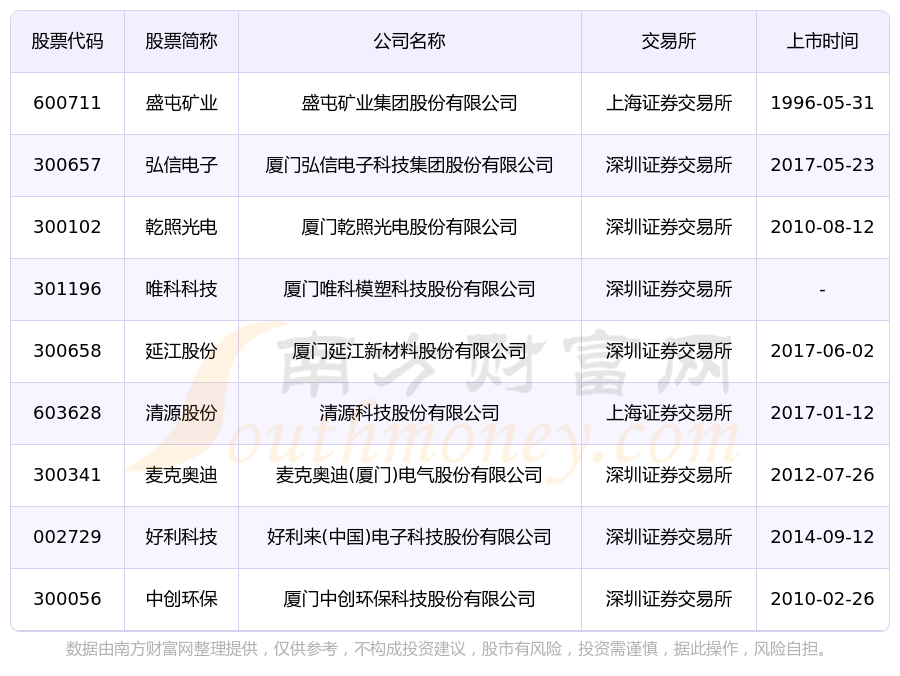Click stock name 中创环保
The height and width of the screenshot is (676, 900).
(181, 599)
